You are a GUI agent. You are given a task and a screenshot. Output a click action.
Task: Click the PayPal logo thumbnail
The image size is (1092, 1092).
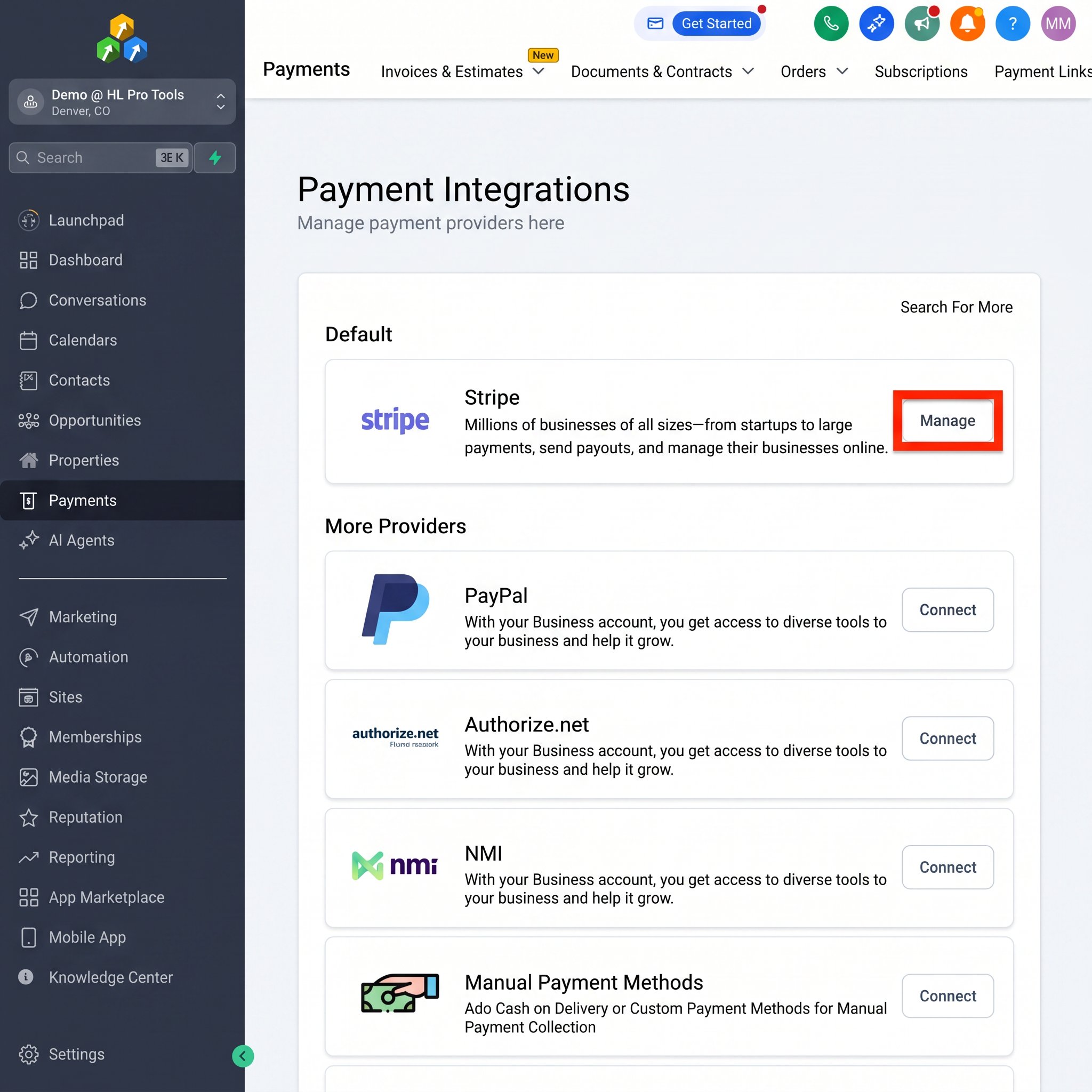[x=395, y=609]
